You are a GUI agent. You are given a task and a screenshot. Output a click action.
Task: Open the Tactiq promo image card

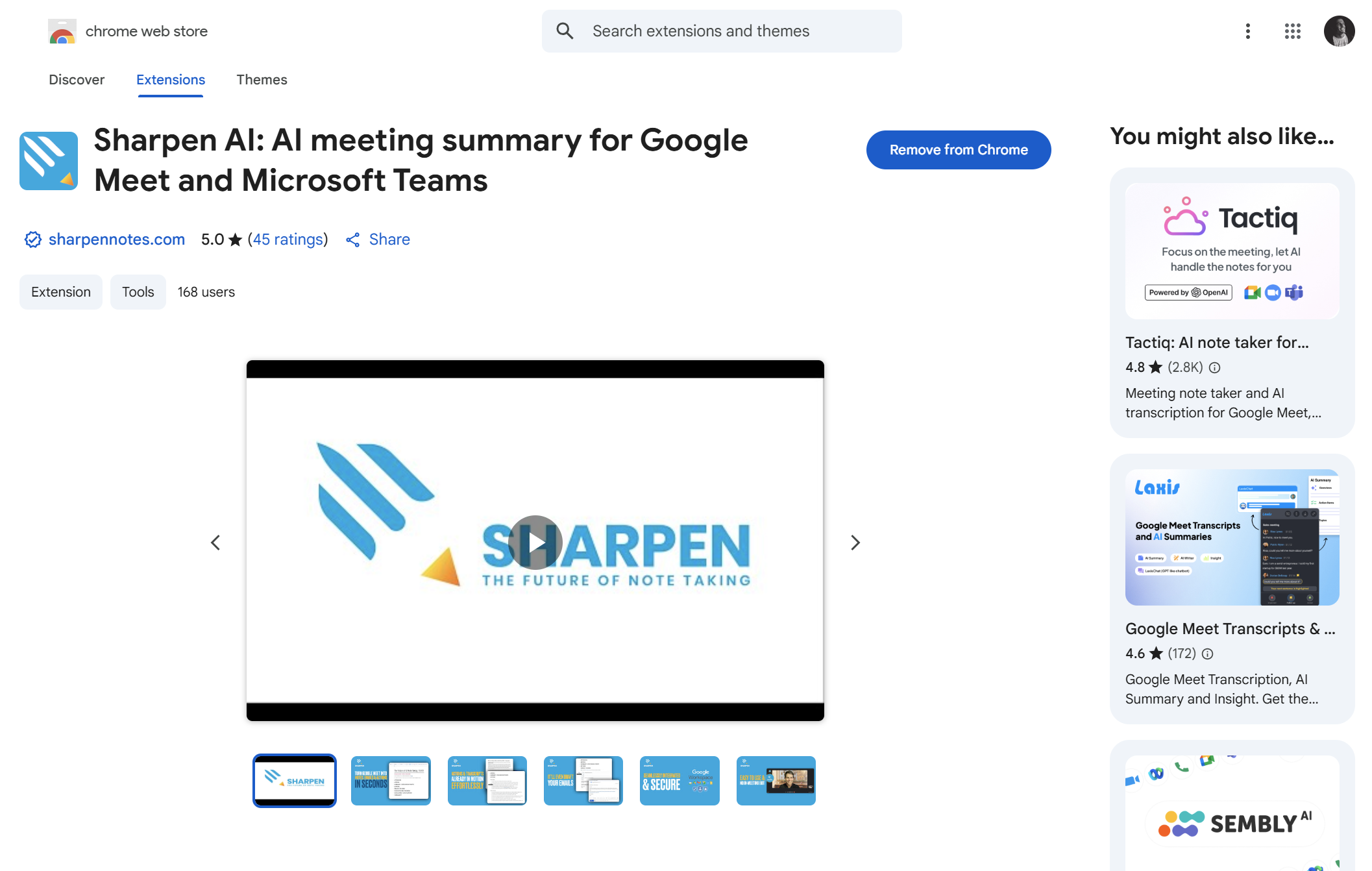[x=1232, y=251]
